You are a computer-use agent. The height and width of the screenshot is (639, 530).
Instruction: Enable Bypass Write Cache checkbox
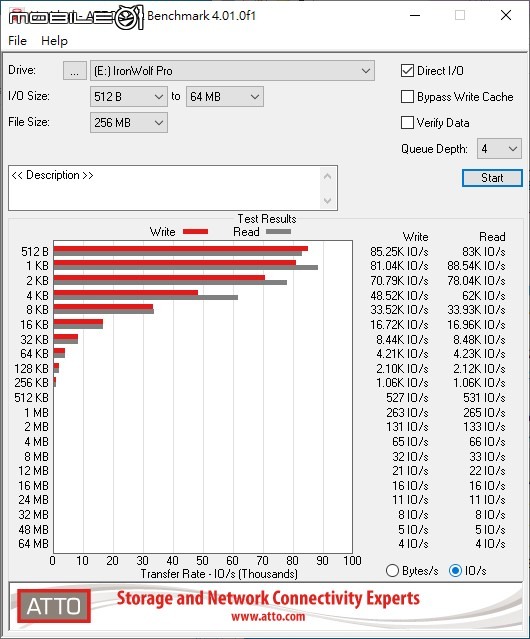coord(407,97)
